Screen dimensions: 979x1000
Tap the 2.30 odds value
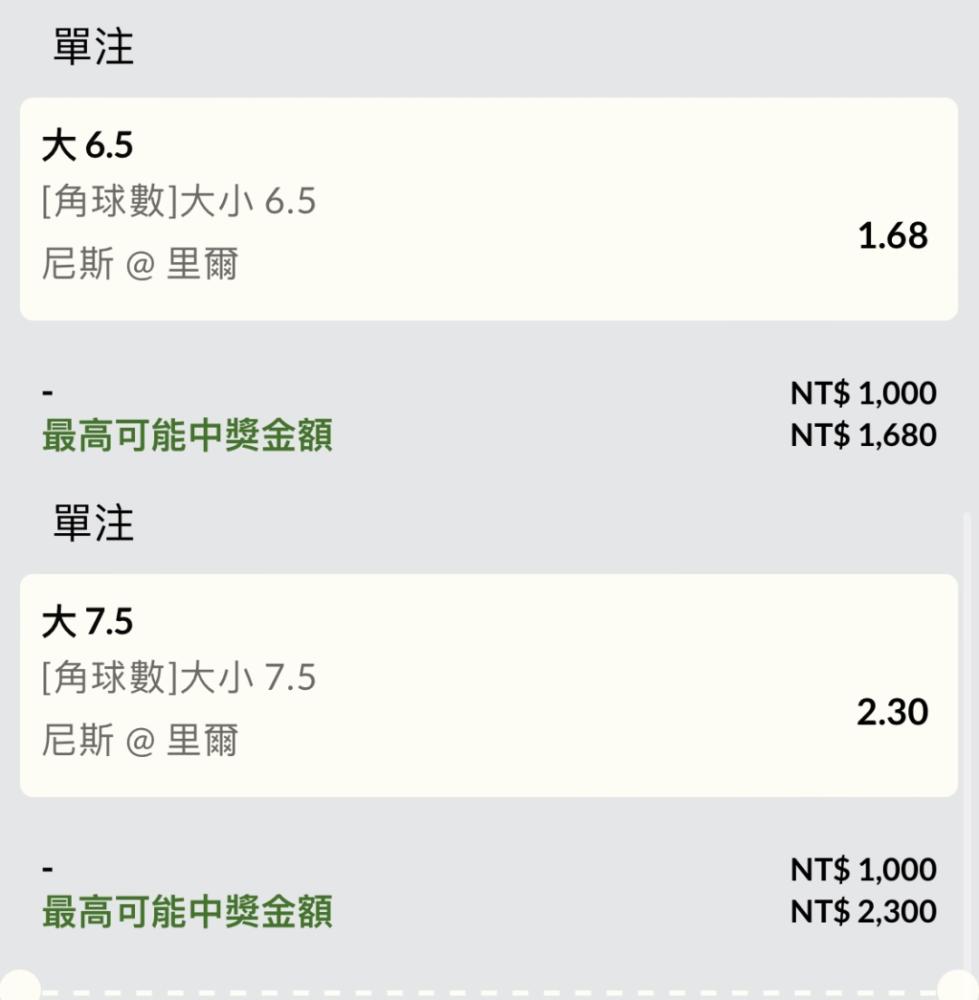892,712
